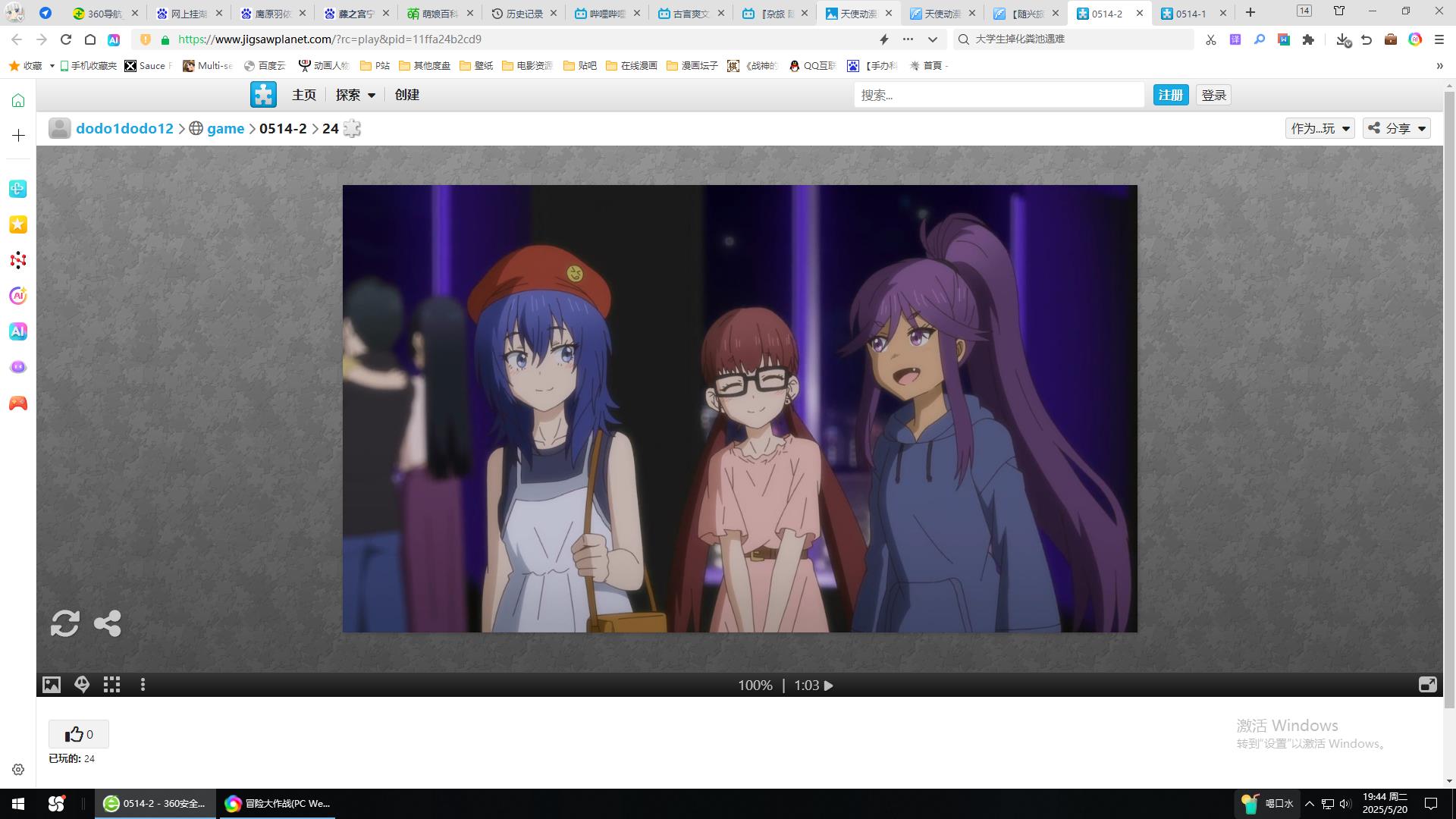Close the 0514-2 tab

coord(1139,13)
